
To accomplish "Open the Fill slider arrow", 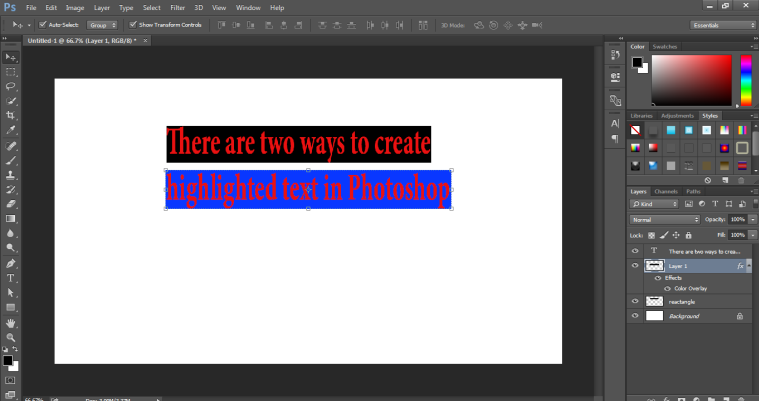I will [x=753, y=235].
